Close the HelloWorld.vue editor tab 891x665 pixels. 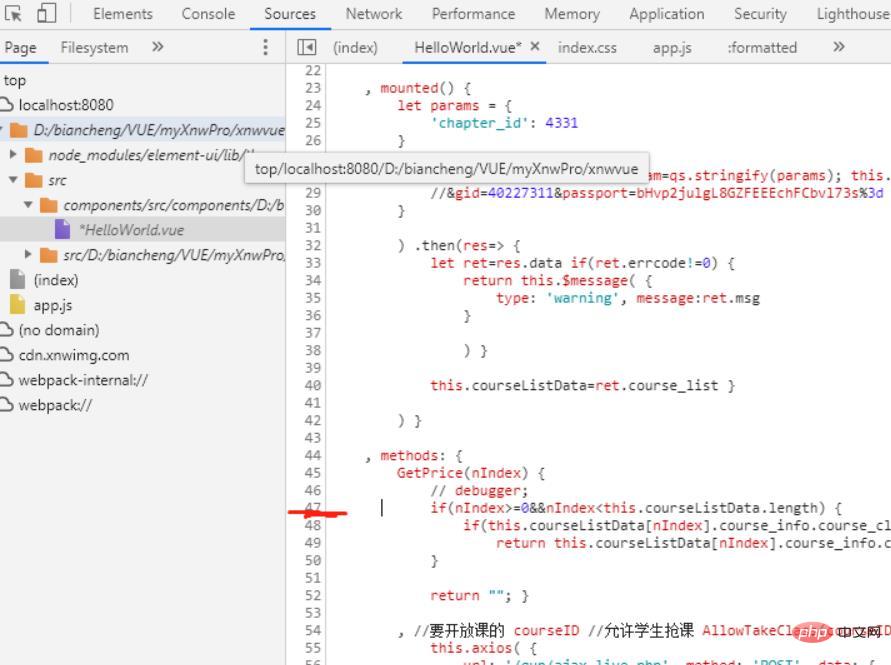pos(535,47)
